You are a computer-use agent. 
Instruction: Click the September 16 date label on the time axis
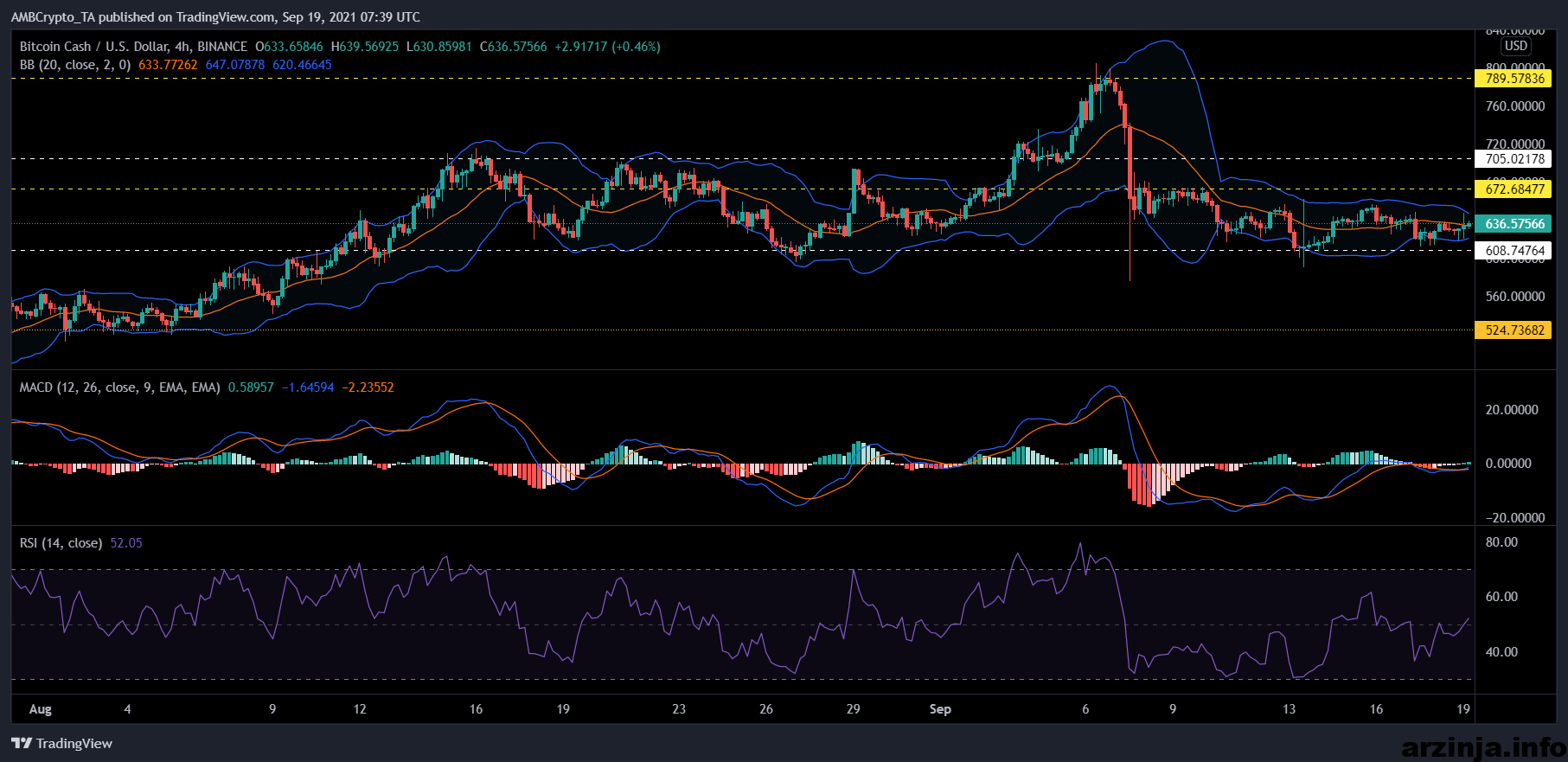coord(1376,709)
